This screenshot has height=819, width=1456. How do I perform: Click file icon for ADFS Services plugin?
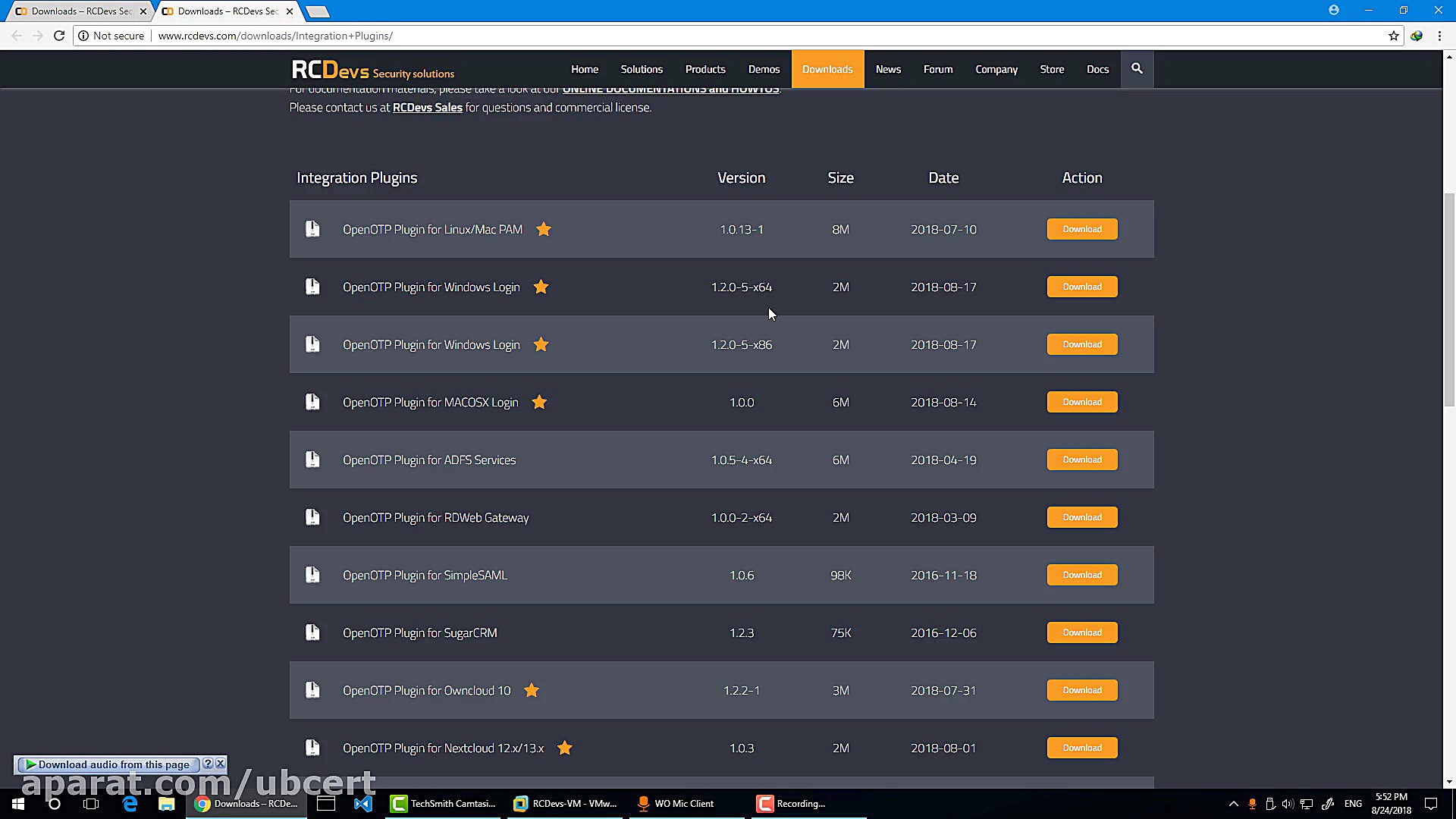click(312, 460)
